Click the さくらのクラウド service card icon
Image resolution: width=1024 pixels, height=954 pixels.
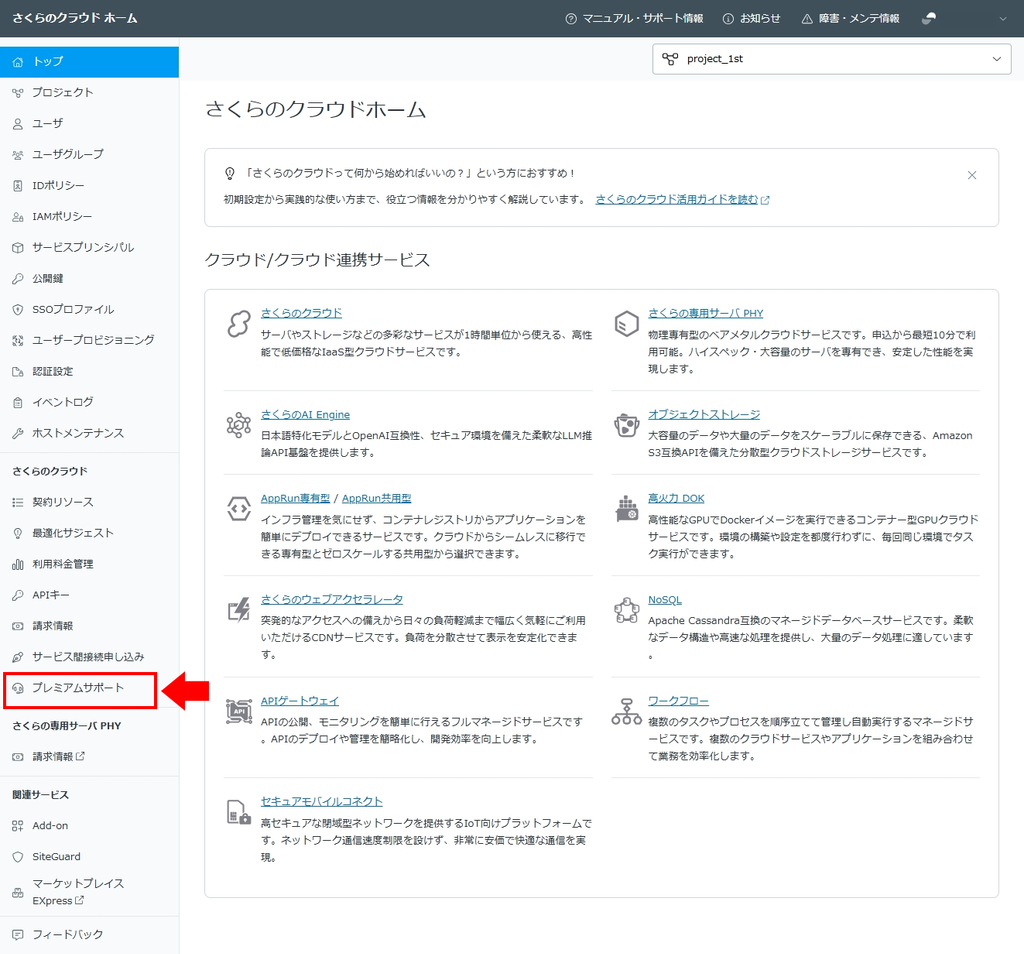tap(239, 323)
